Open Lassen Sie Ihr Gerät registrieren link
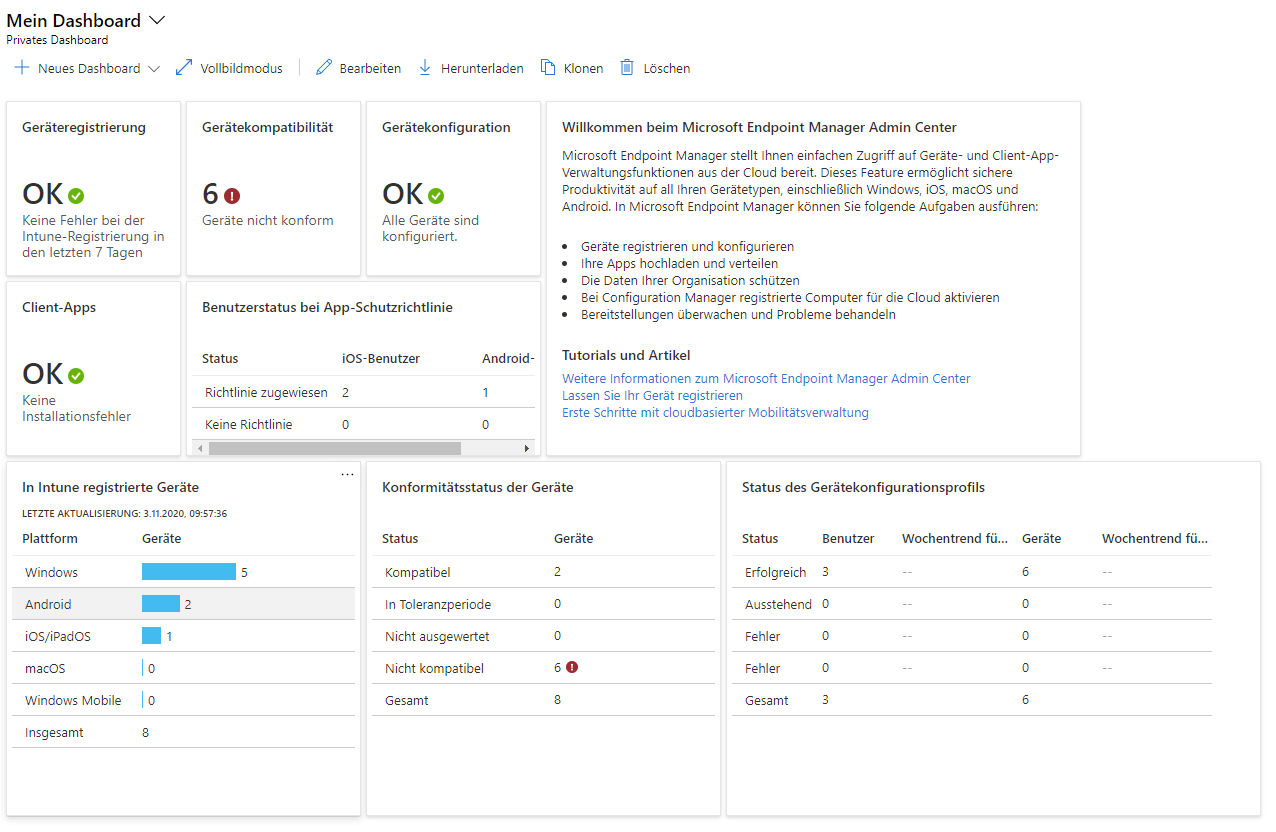1276x832 pixels. click(652, 395)
